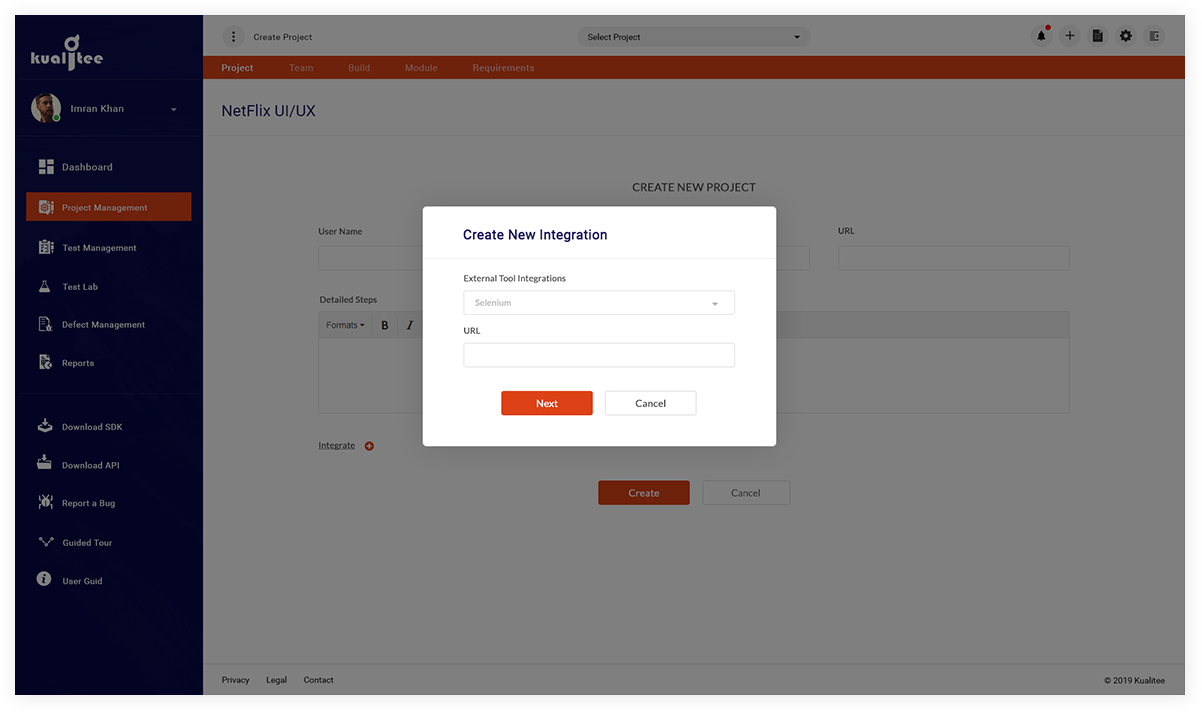This screenshot has height=712, width=1202.
Task: Click the three-dot menu beside Create Project
Action: coord(233,37)
